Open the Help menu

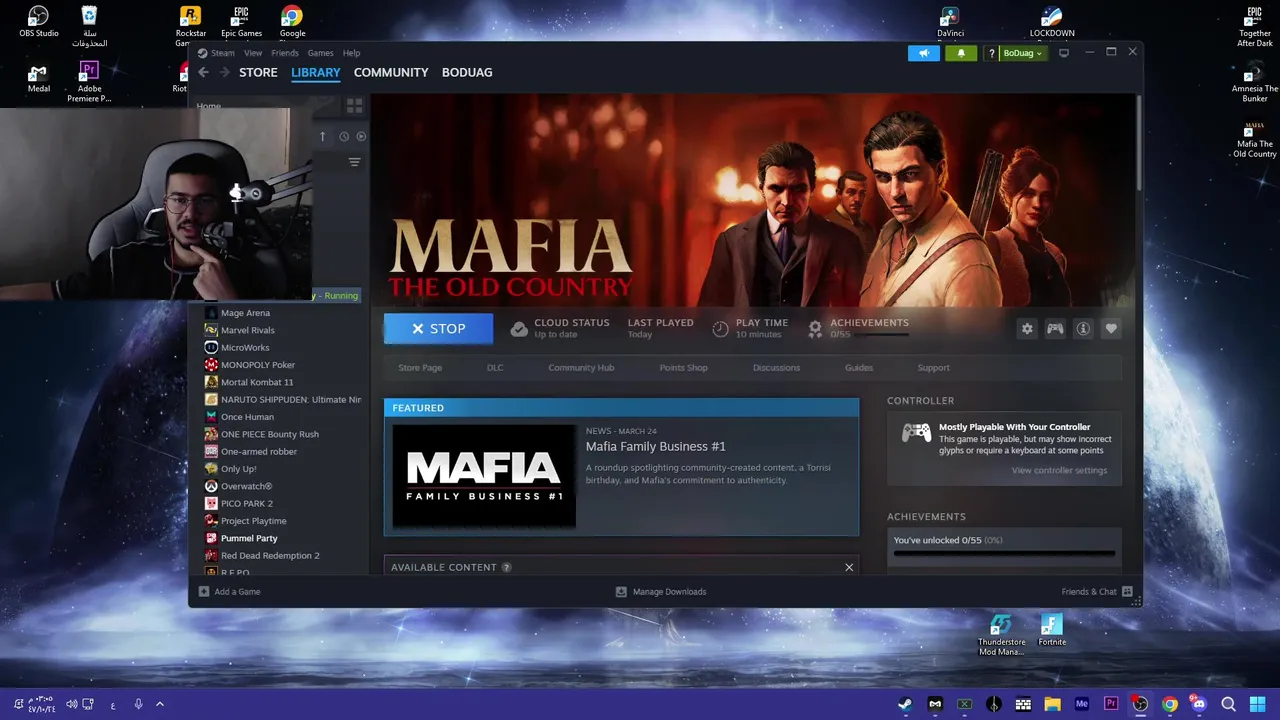coord(351,53)
